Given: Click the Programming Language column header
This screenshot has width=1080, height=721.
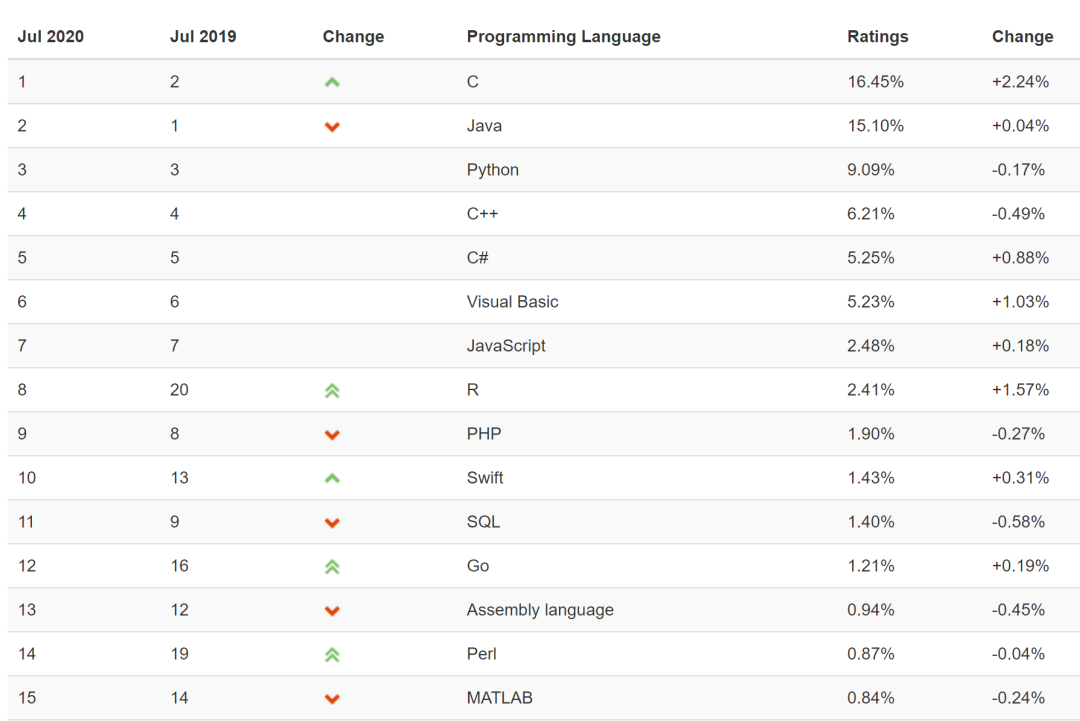Looking at the screenshot, I should (563, 36).
